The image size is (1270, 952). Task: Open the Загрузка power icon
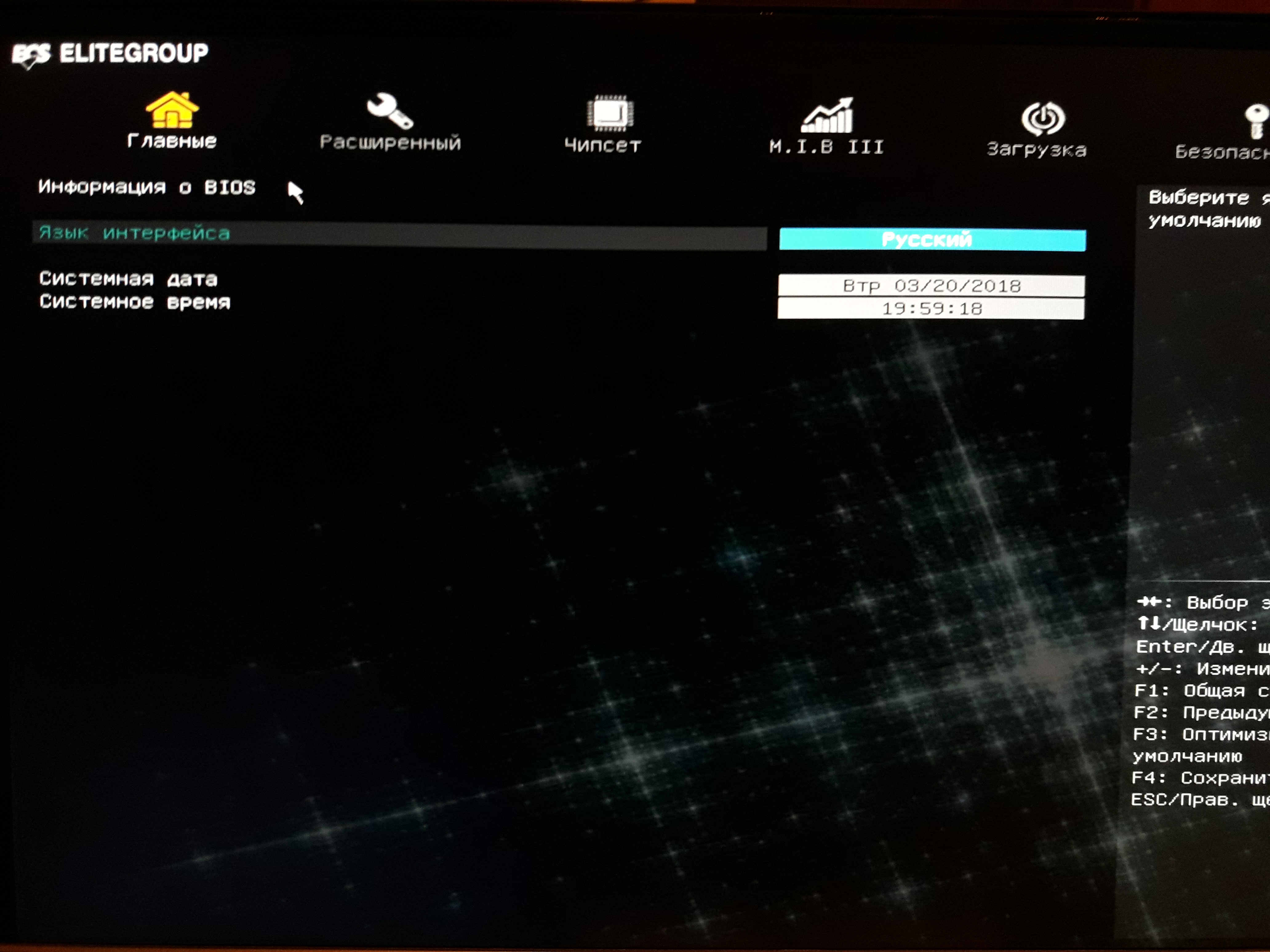(1043, 119)
